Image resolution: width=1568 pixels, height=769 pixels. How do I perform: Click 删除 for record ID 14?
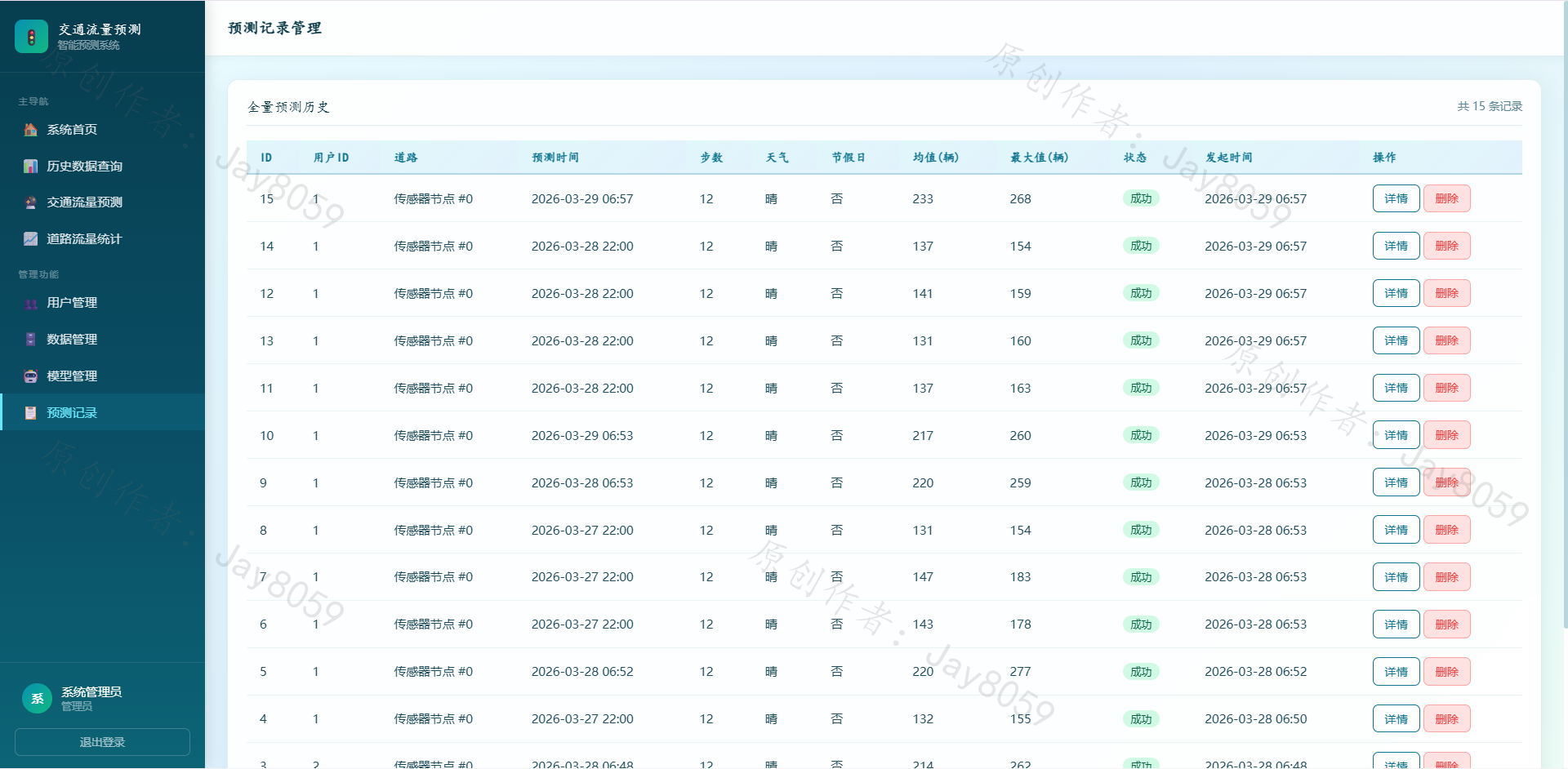point(1446,246)
